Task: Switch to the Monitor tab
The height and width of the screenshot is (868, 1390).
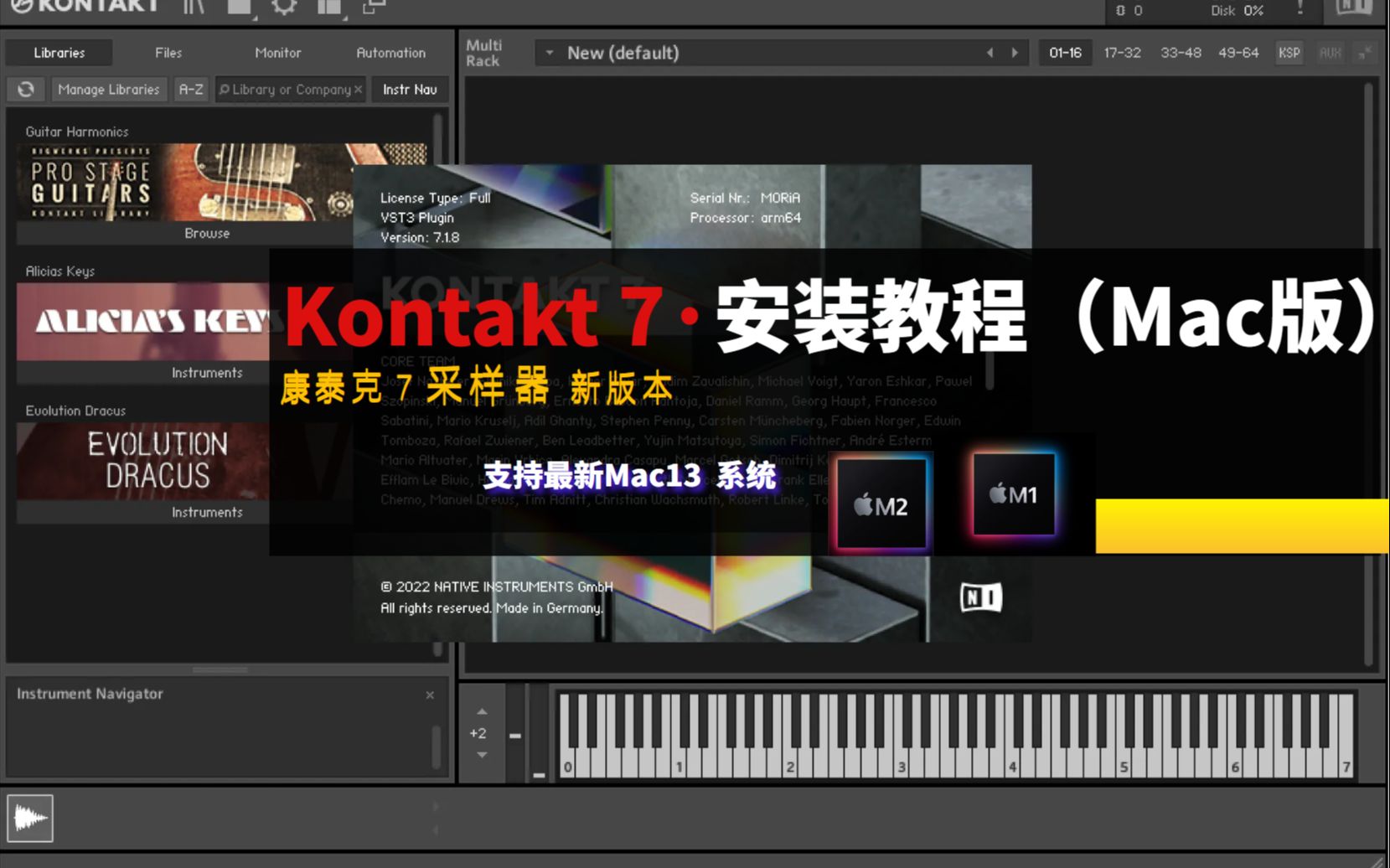Action: (278, 53)
